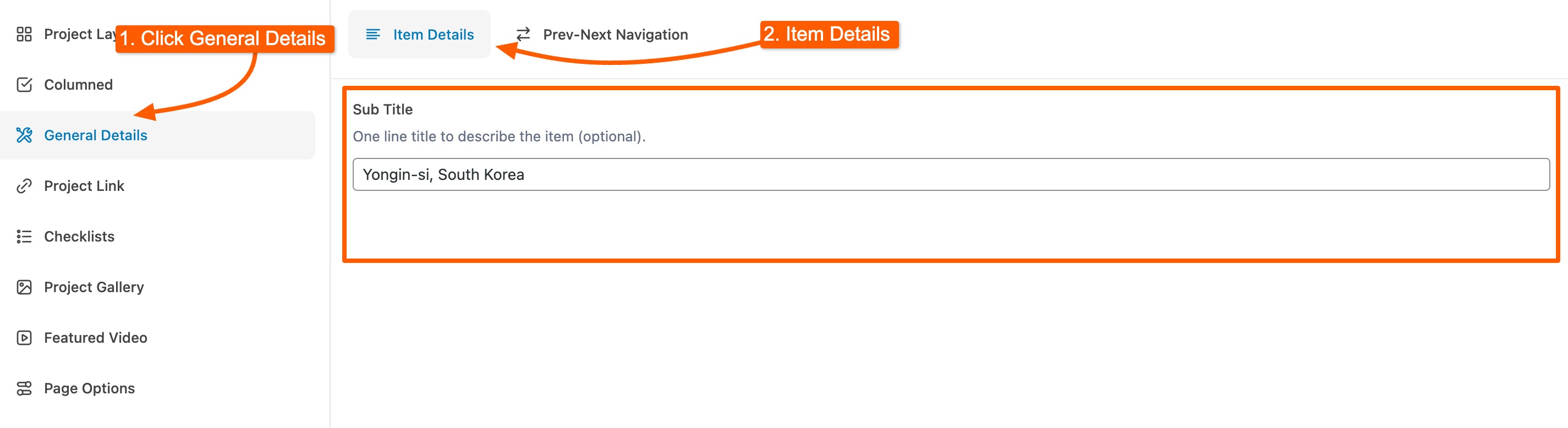Click the Page Options toggles icon
Screen dimensions: 1568x428
[24, 388]
